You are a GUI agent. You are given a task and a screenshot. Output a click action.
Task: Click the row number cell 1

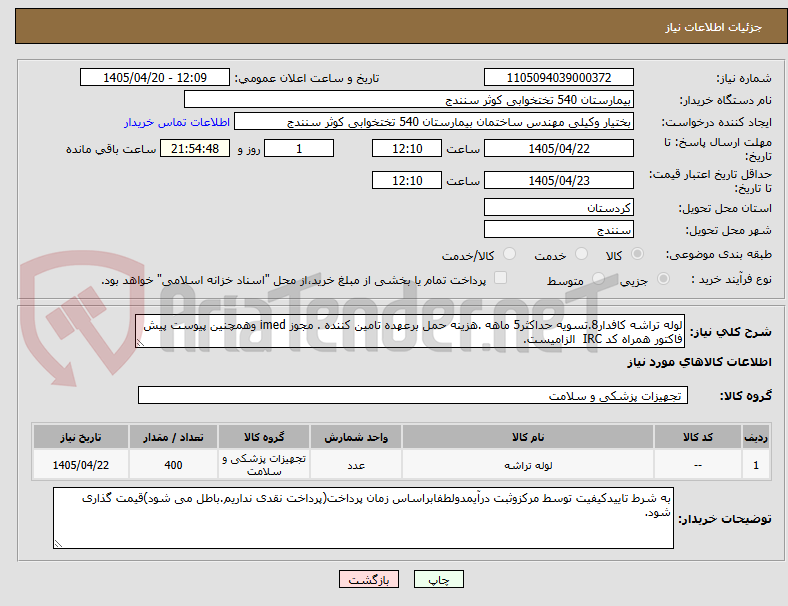click(x=755, y=465)
